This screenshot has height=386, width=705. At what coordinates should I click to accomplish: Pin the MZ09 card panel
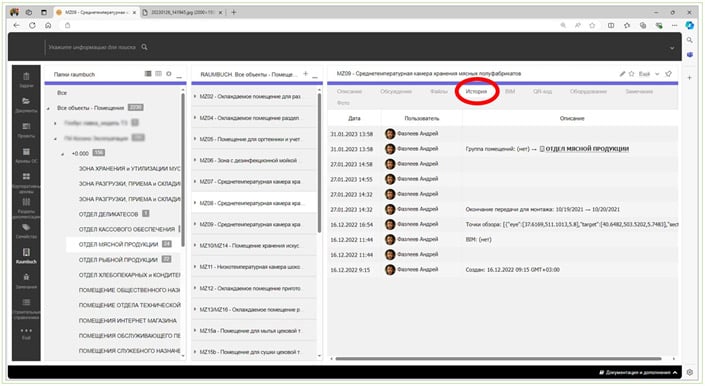pos(669,74)
